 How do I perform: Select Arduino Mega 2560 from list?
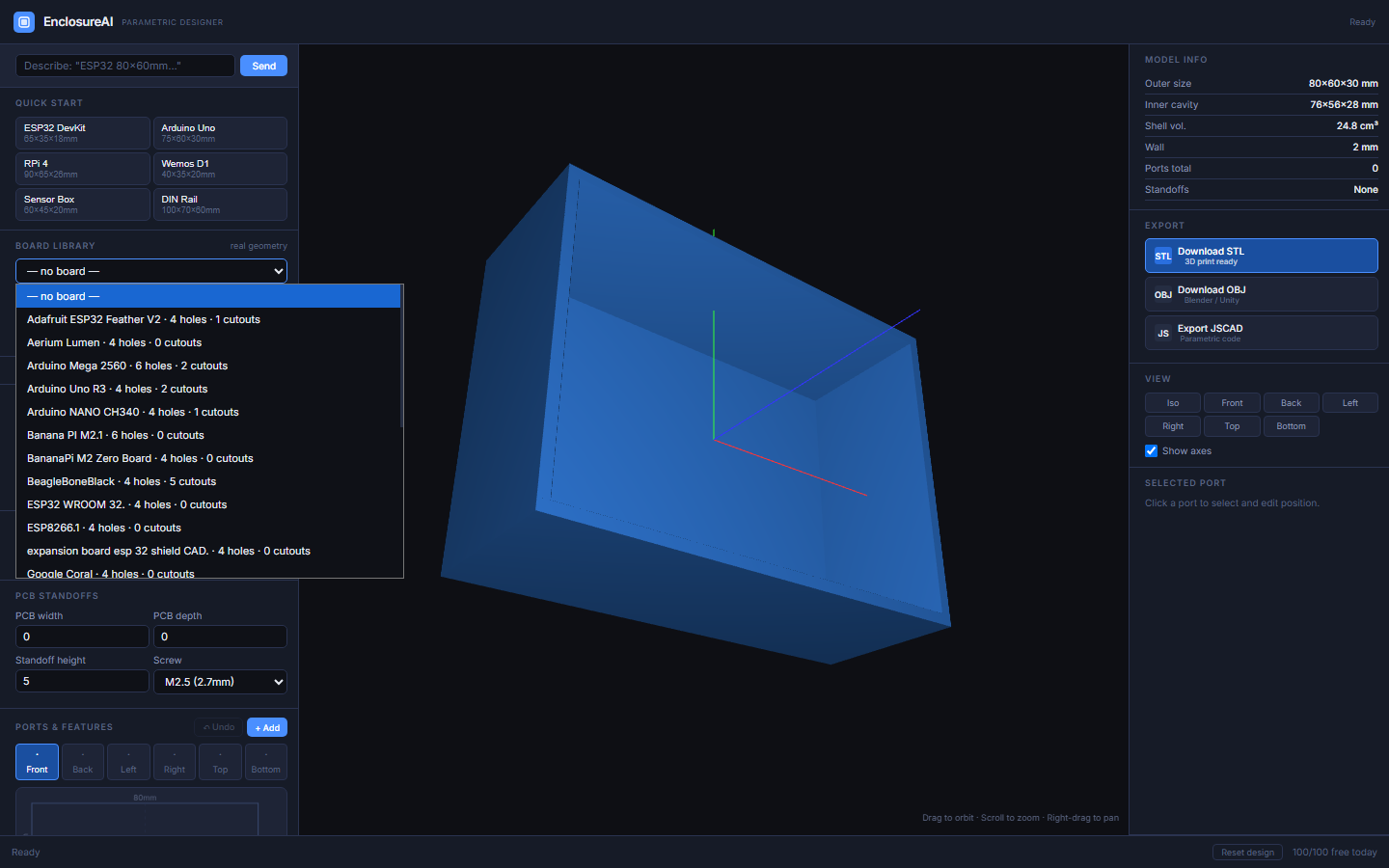click(x=208, y=366)
